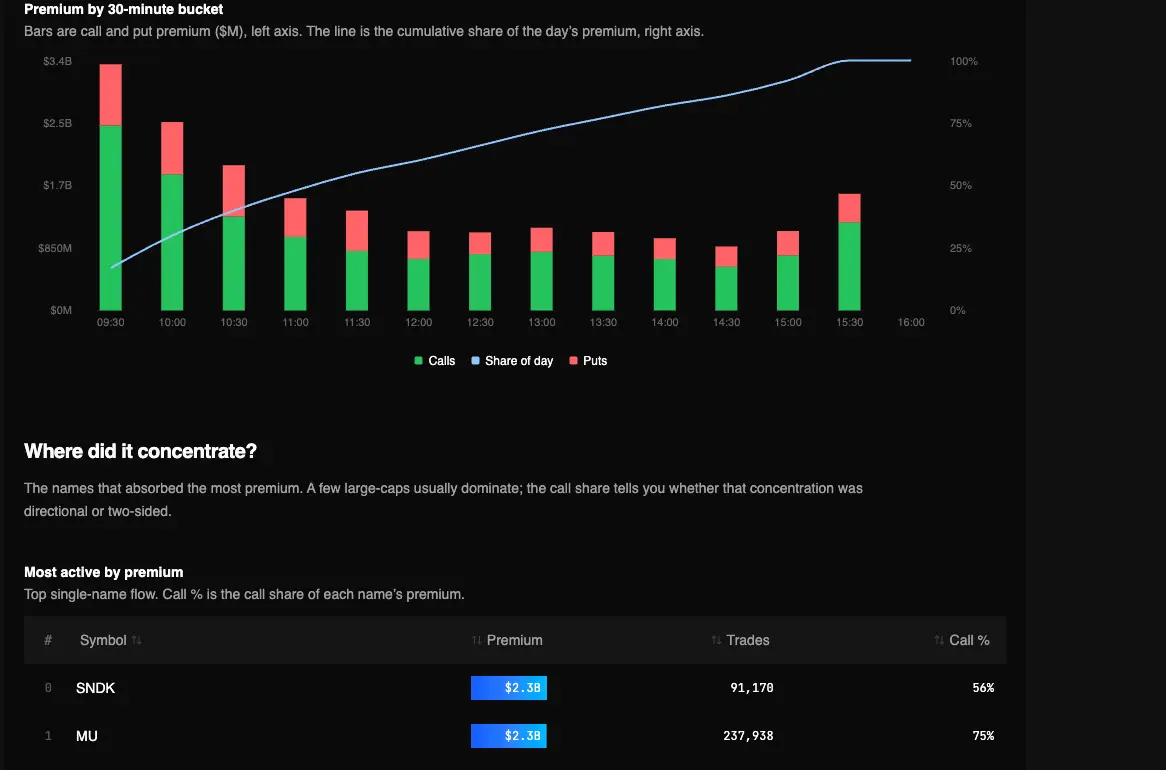
Task: Click the 50% right axis label
Action: point(961,185)
